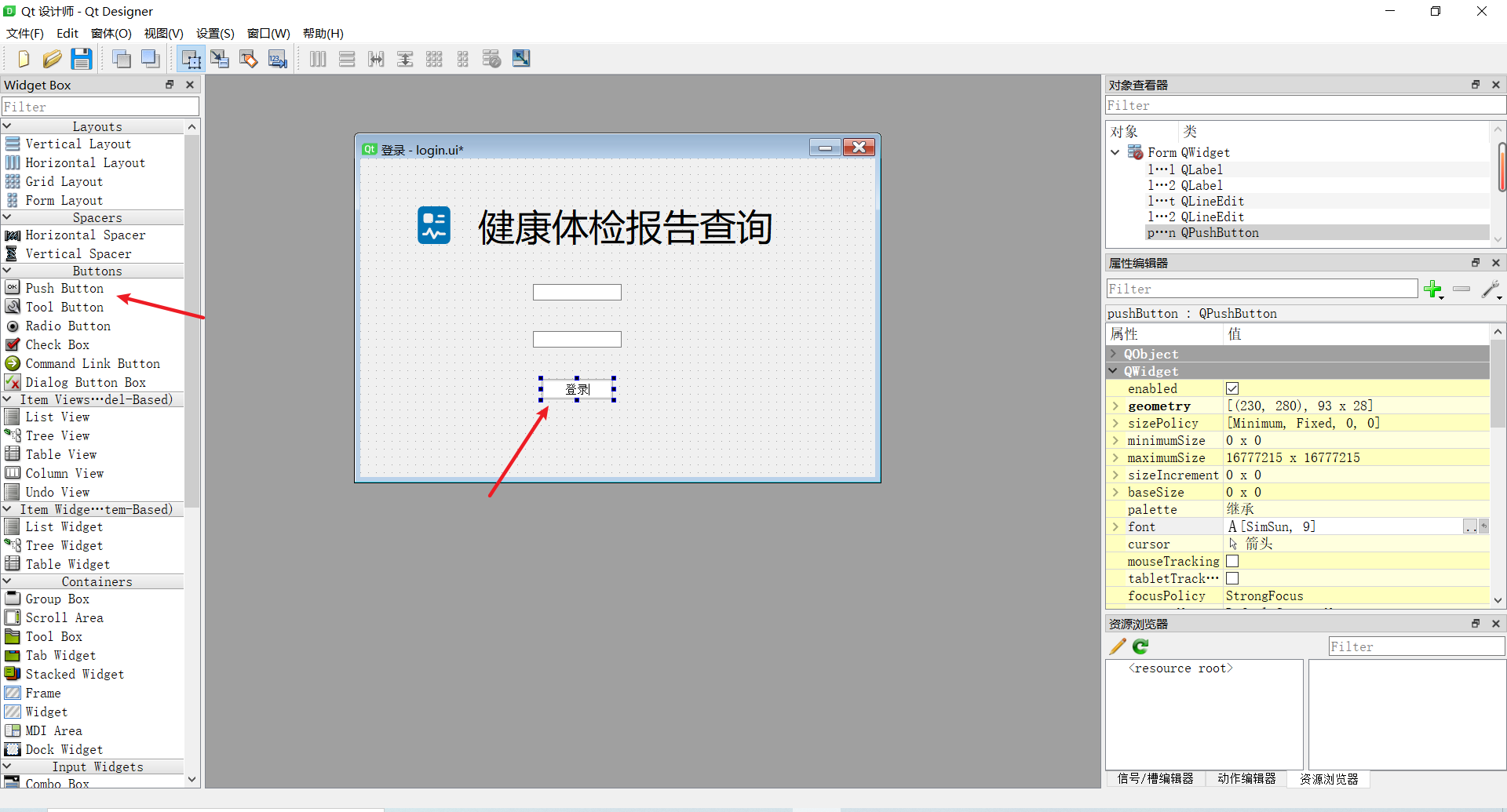Toggle the mouseTracking property checkbox
This screenshot has height=812, width=1507.
click(1232, 561)
